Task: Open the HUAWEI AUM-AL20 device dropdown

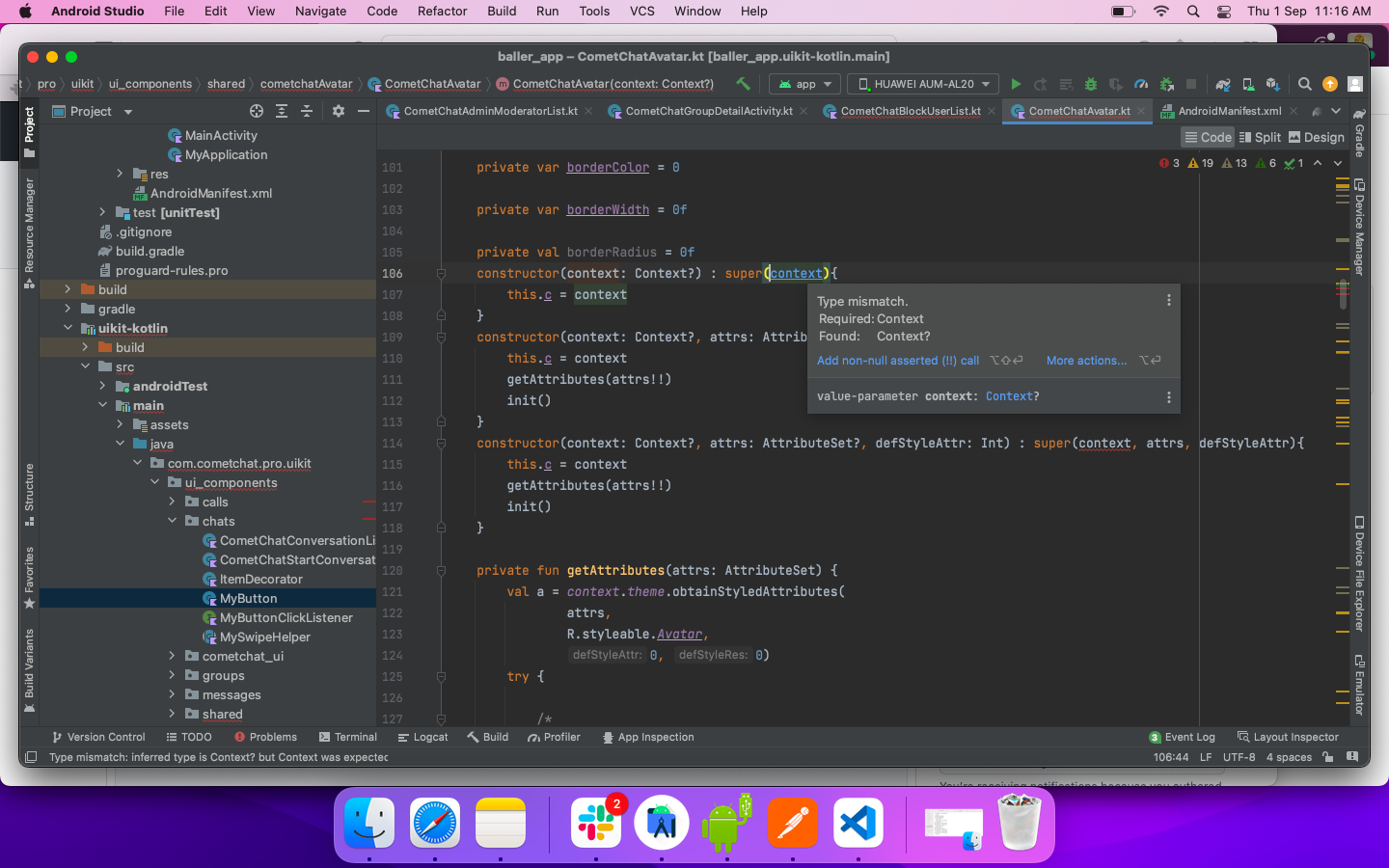Action: point(924,84)
